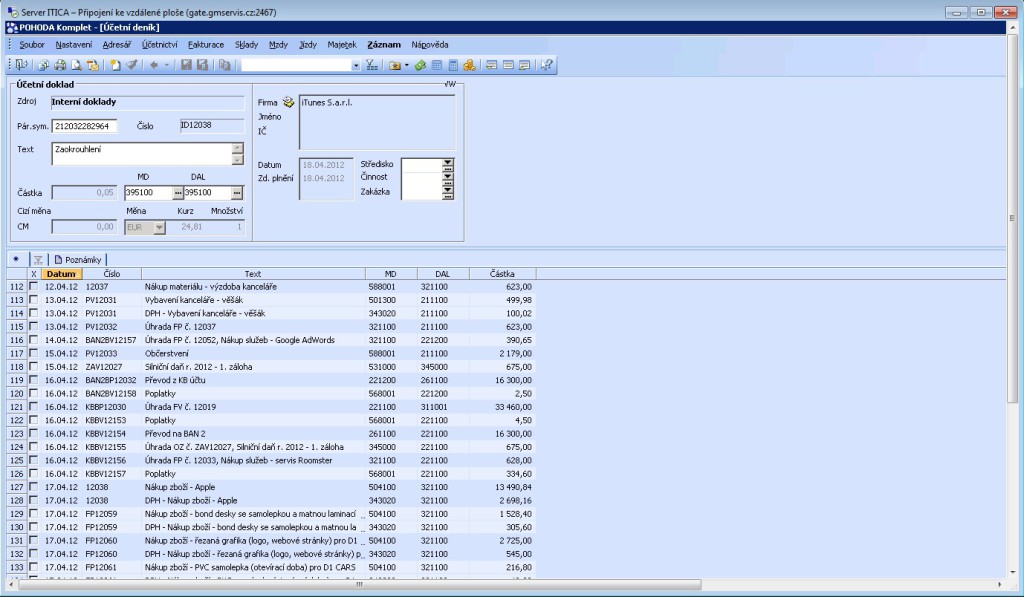Image resolution: width=1024 pixels, height=597 pixels.
Task: Click into the Pár.sym. input field
Action: coord(84,126)
